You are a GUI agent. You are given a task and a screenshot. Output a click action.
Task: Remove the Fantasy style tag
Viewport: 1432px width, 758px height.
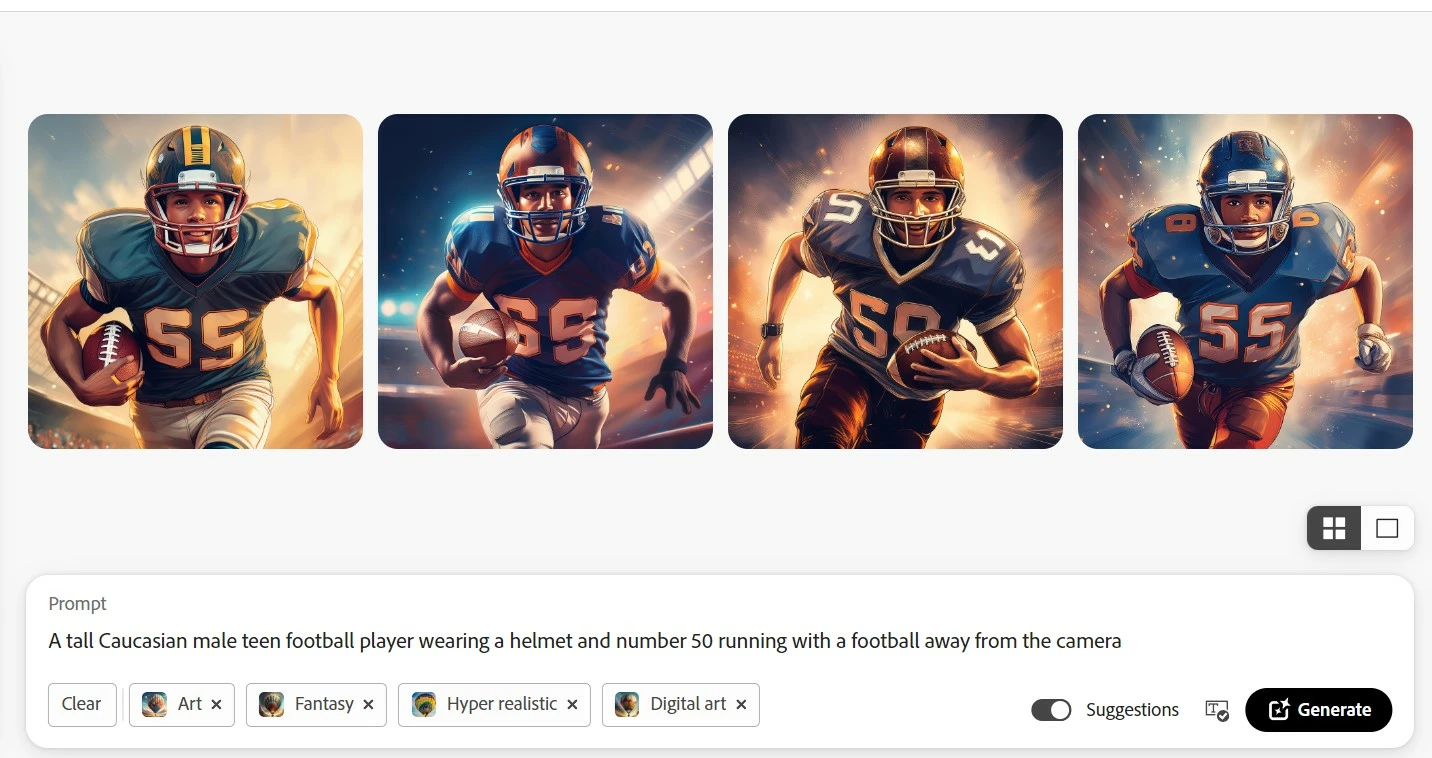point(368,705)
